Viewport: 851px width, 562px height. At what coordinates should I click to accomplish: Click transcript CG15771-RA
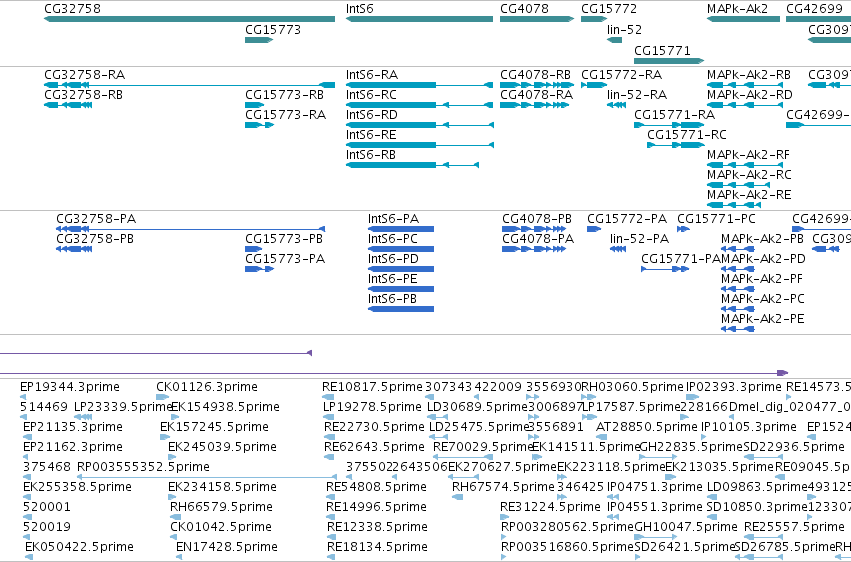click(x=669, y=125)
